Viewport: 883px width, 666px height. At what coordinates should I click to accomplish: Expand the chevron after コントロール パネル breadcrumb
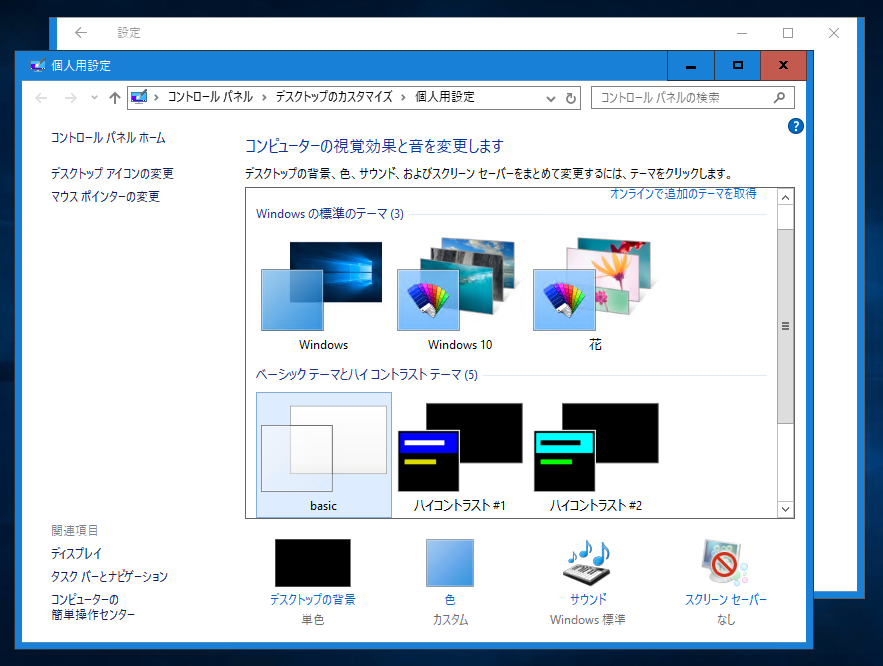(264, 97)
